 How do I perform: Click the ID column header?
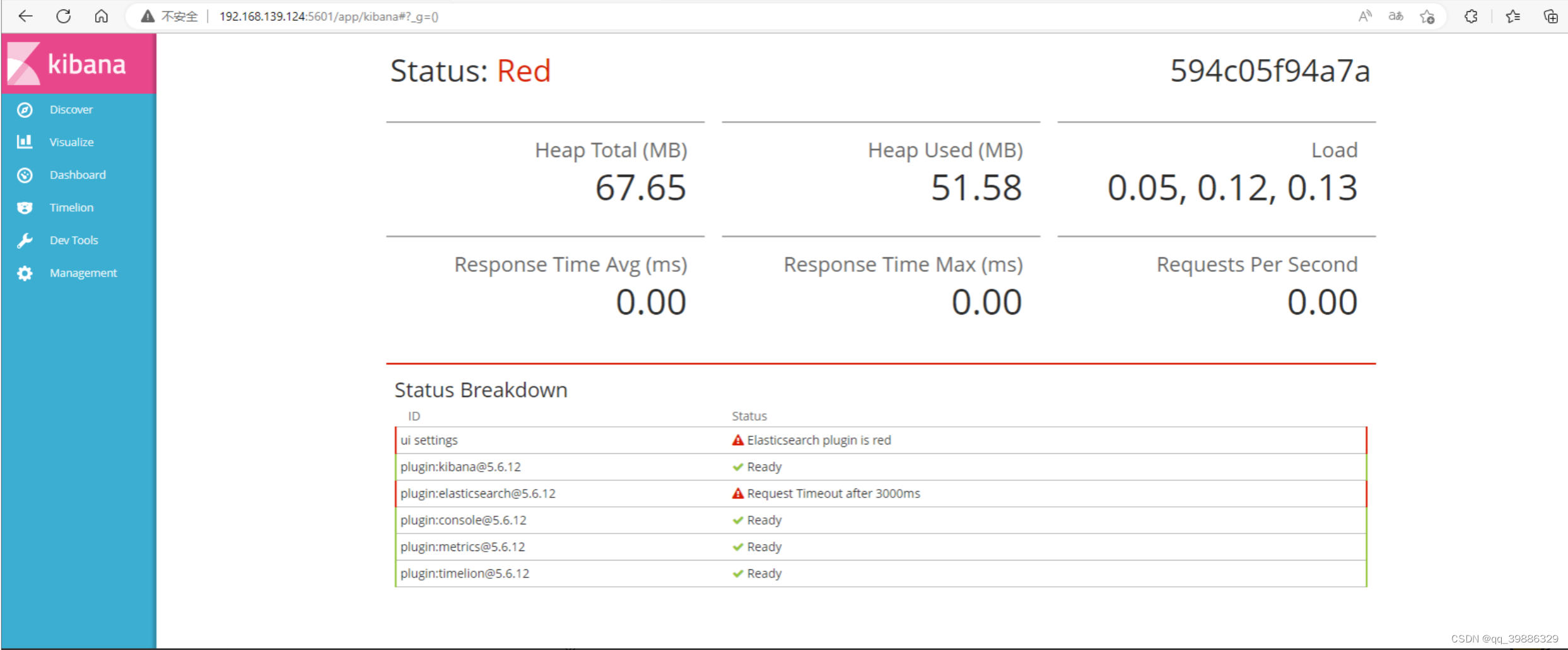point(414,416)
